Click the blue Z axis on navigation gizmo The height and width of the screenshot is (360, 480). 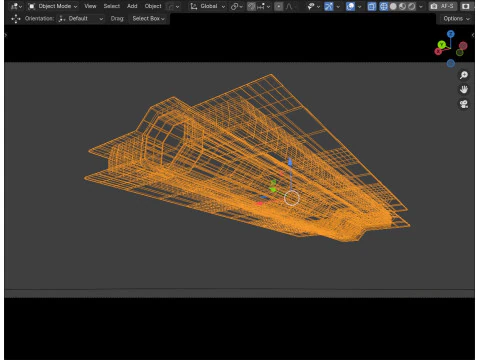(x=451, y=34)
